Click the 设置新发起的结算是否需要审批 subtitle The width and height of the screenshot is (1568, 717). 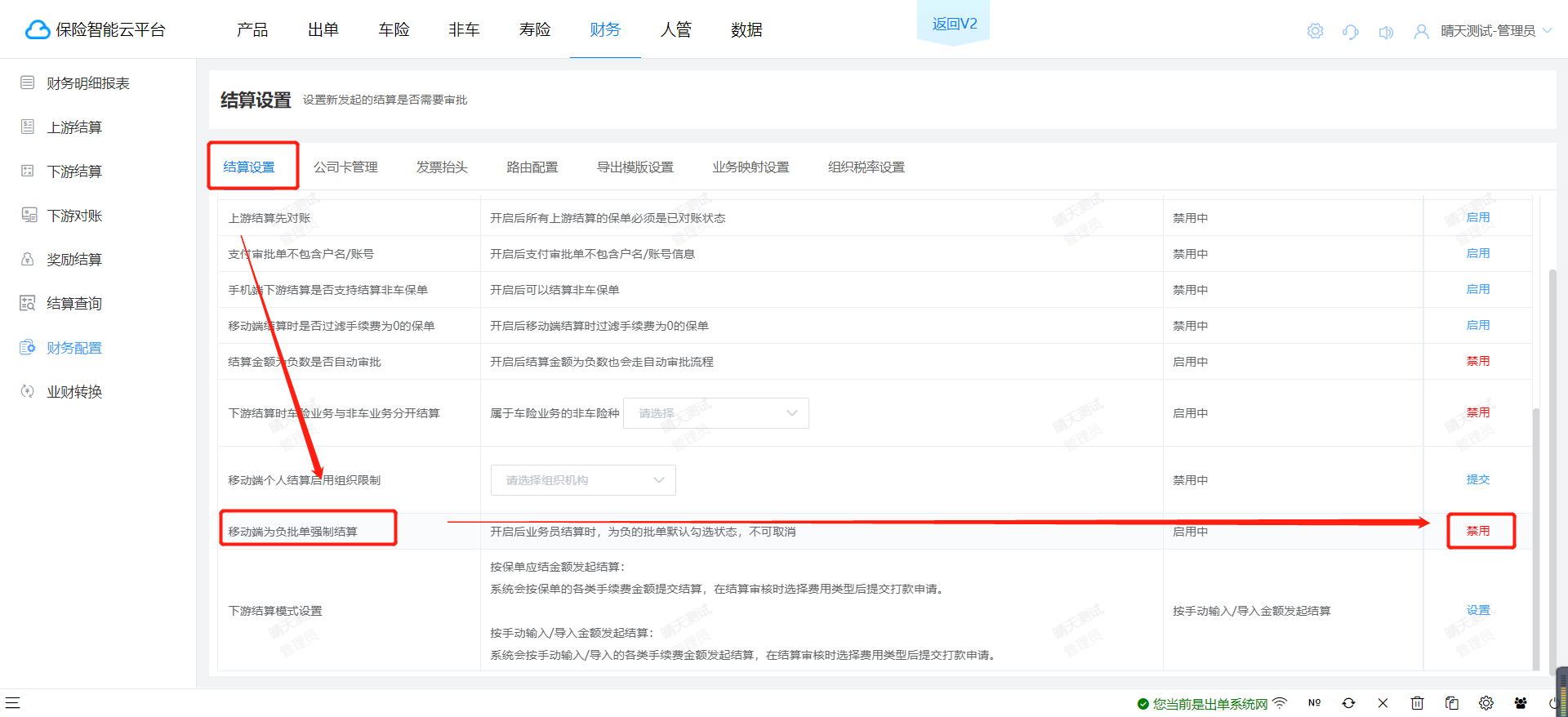coord(385,100)
